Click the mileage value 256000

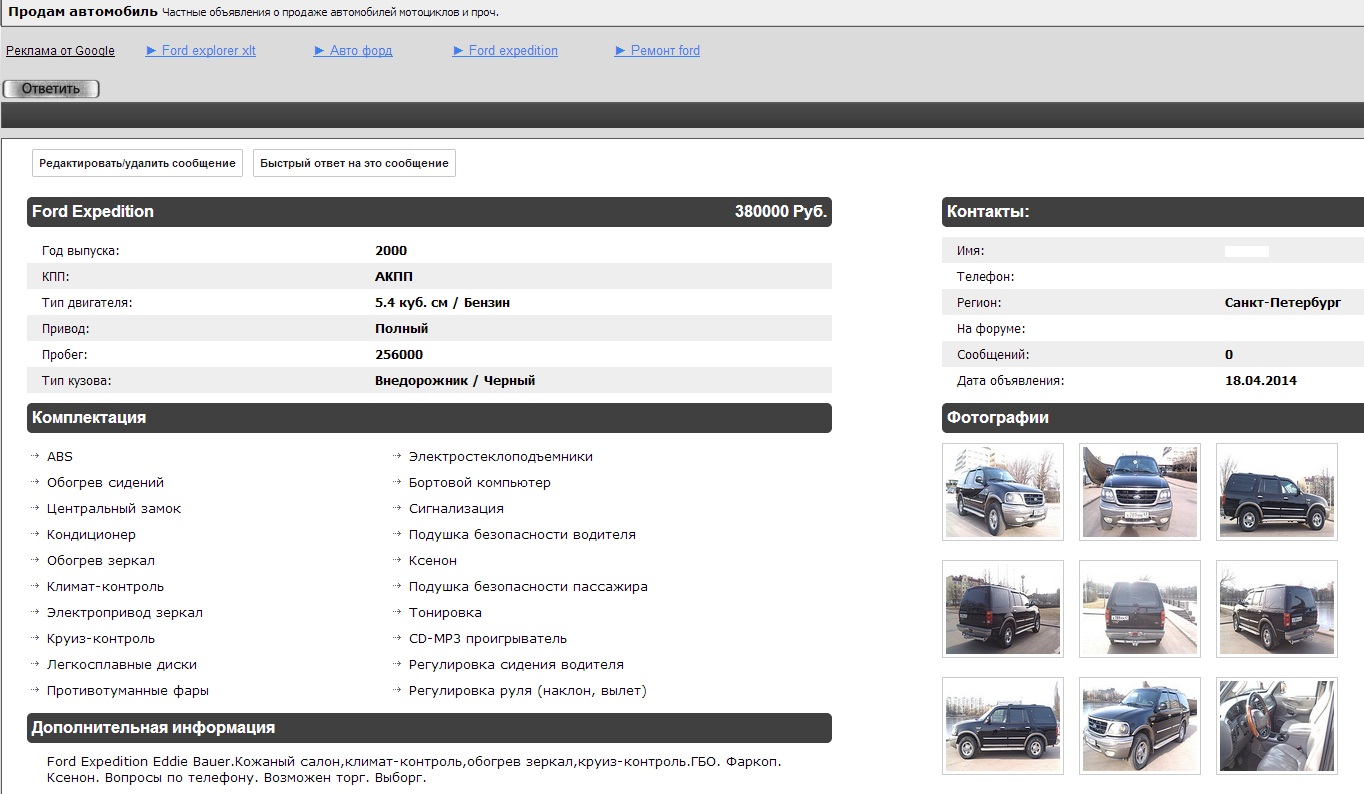pos(399,355)
